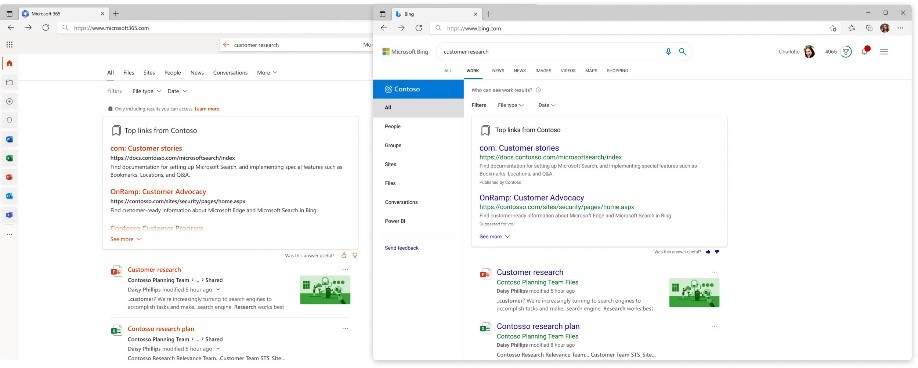
Task: Open the app launcher grid in Microsoft 365
Action: (9, 44)
